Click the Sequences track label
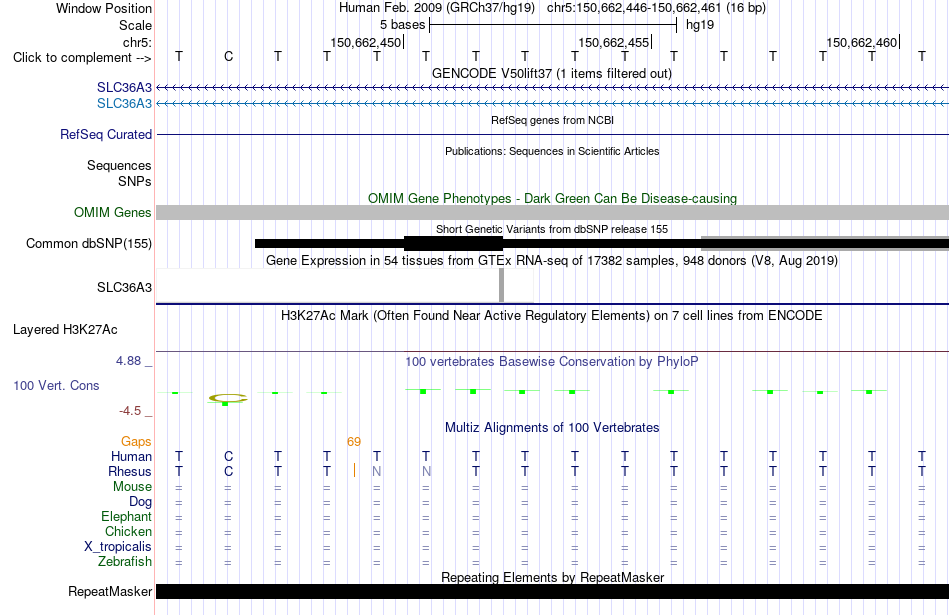 (x=119, y=165)
